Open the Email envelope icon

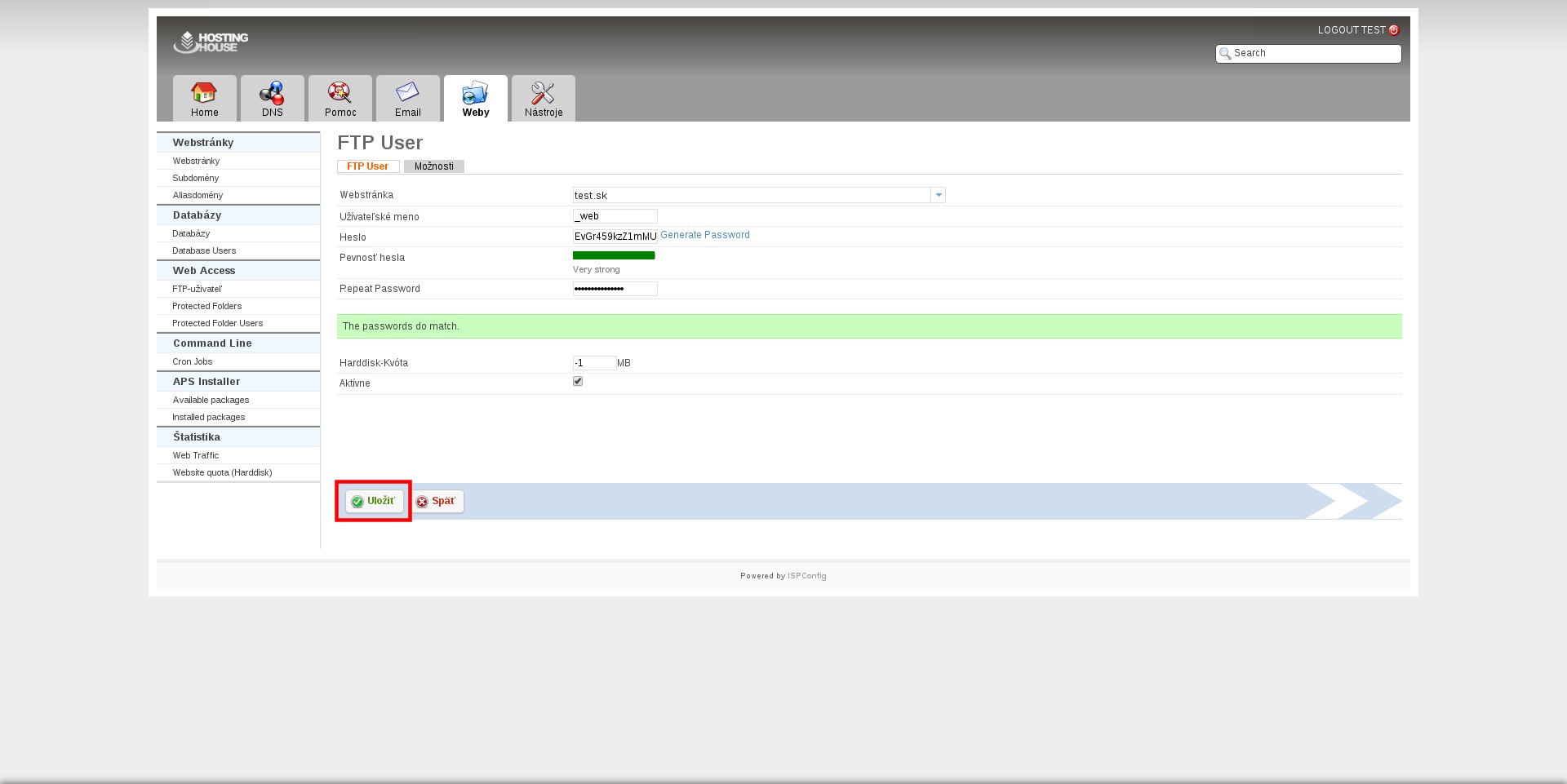coord(407,93)
